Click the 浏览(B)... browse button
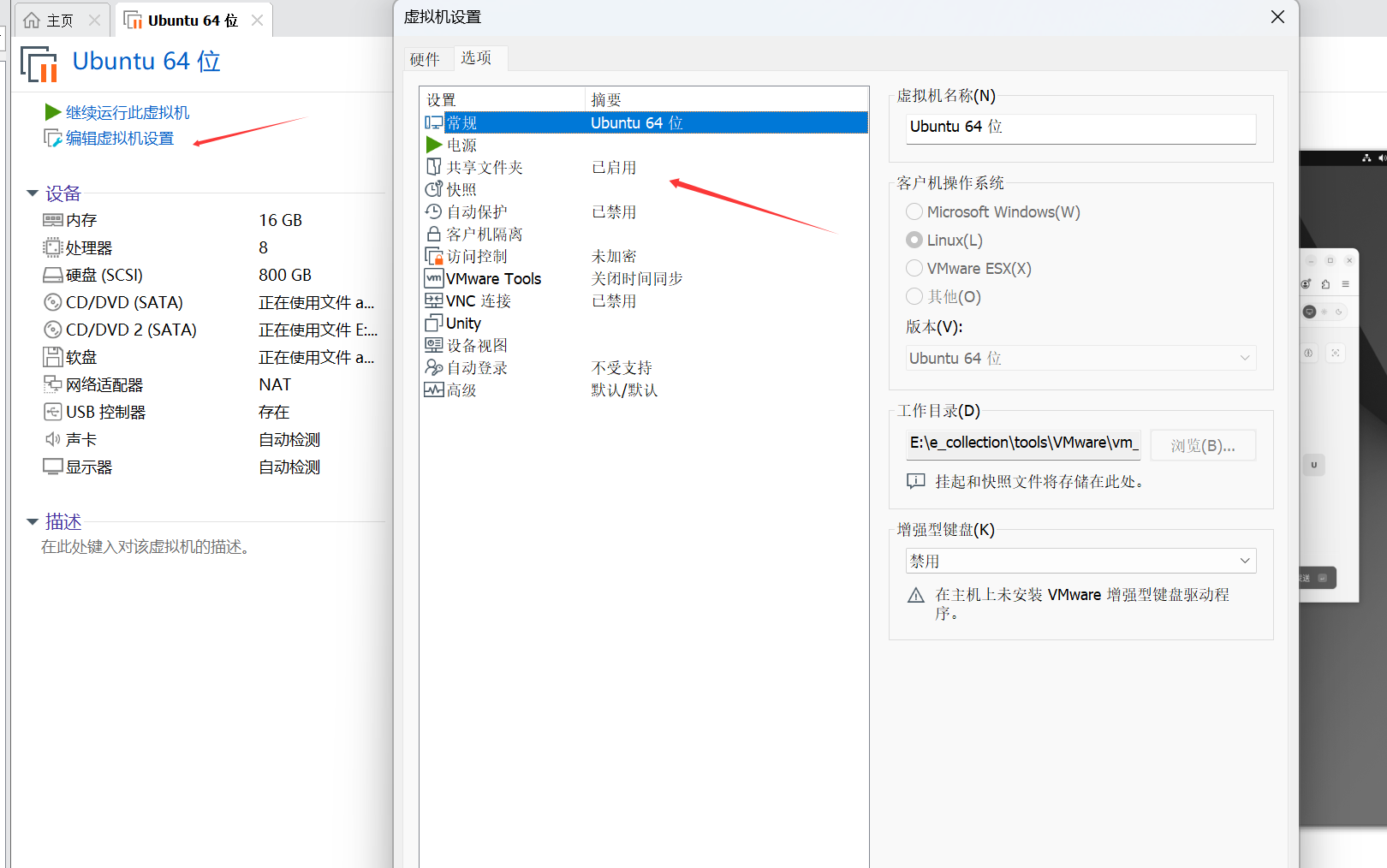The width and height of the screenshot is (1387, 868). coord(1203,446)
